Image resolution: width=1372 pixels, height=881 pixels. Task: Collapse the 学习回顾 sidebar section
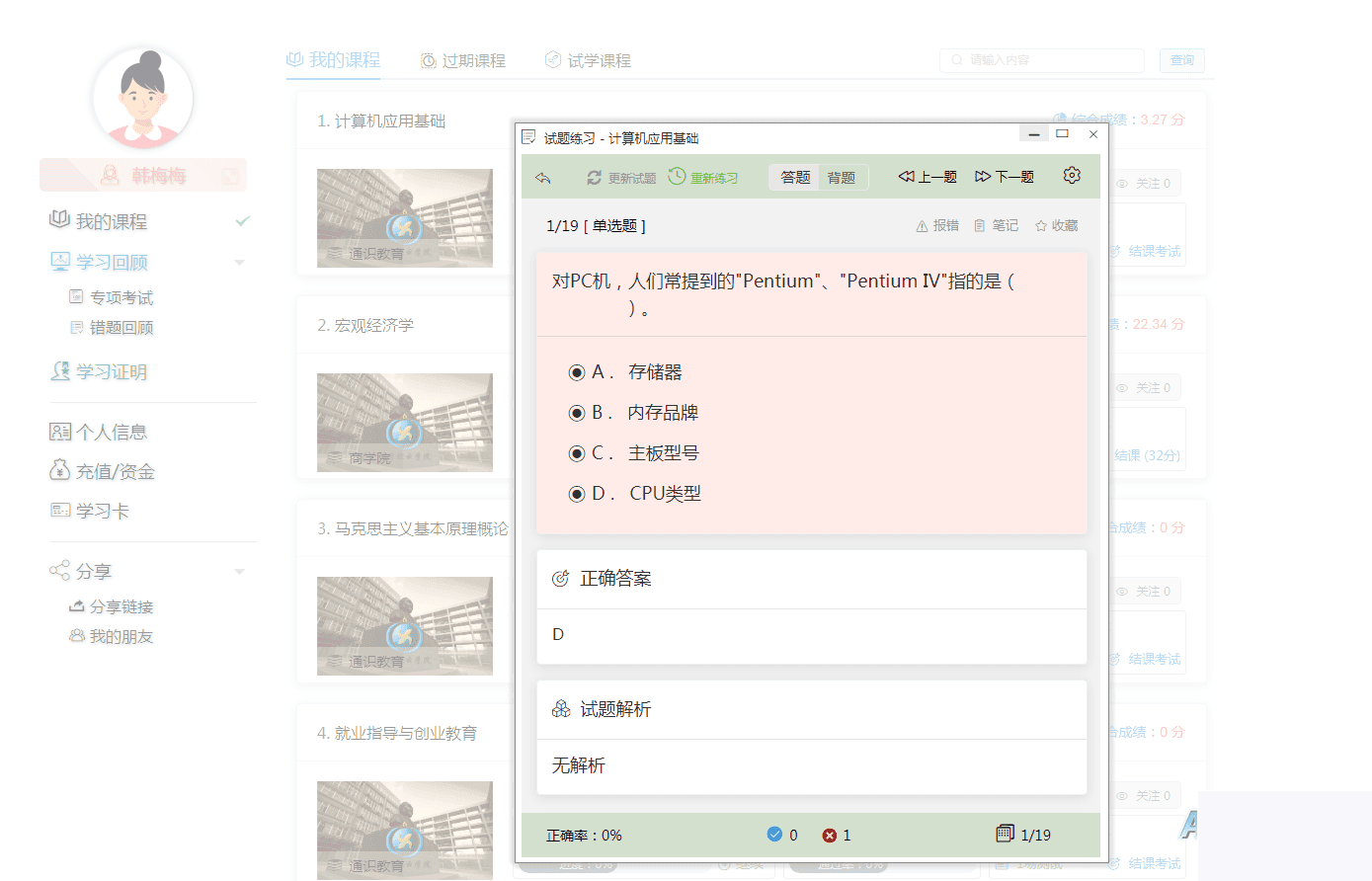point(239,262)
